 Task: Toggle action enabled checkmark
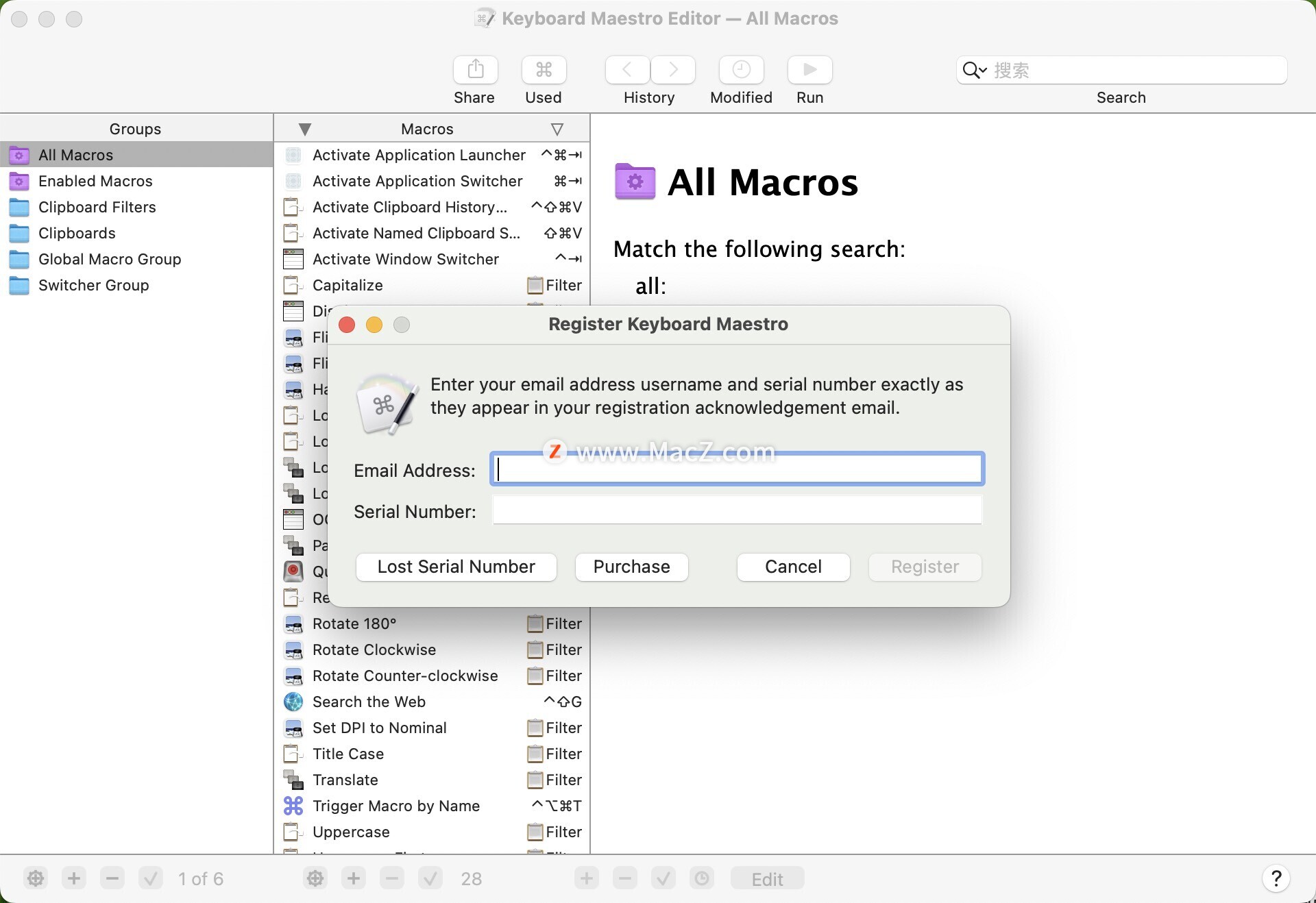point(663,878)
